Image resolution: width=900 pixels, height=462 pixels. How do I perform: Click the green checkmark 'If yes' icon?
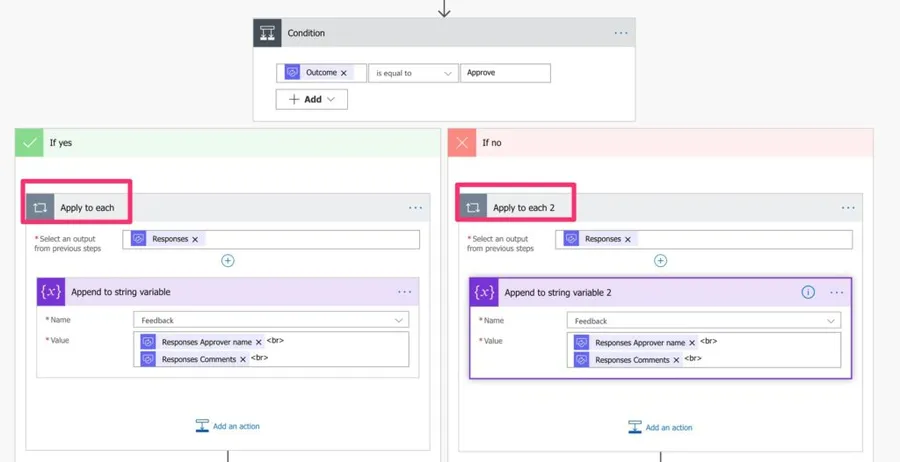[30, 143]
